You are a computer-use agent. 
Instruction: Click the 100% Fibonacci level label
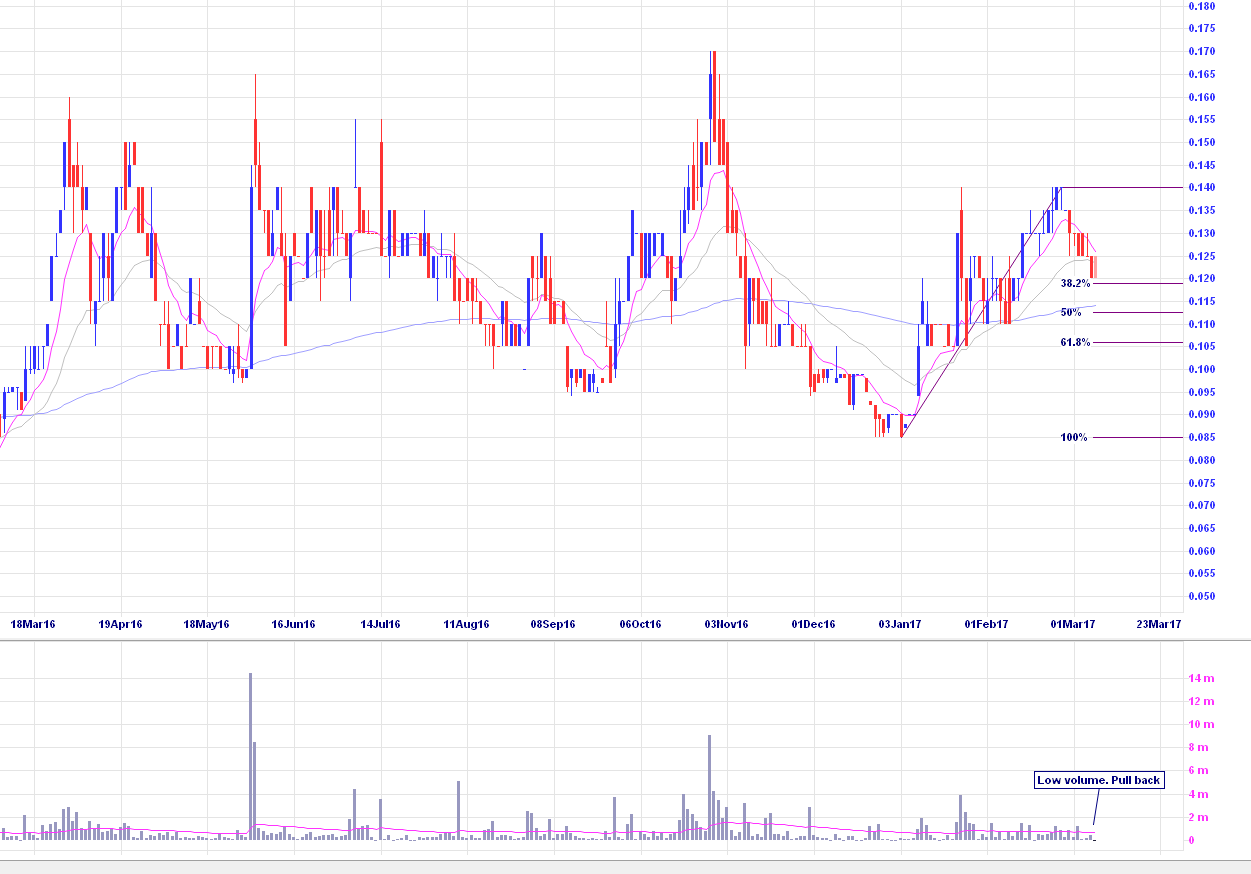(1074, 437)
